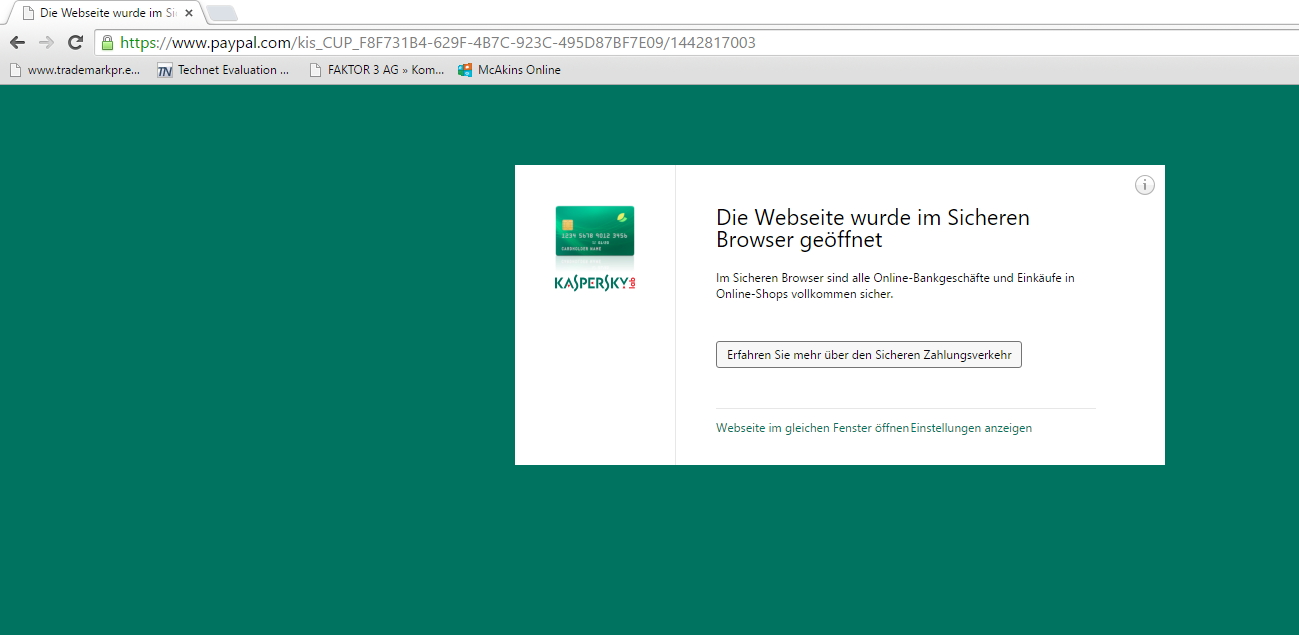The height and width of the screenshot is (635, 1299).
Task: Open a new browser tab
Action: (222, 13)
